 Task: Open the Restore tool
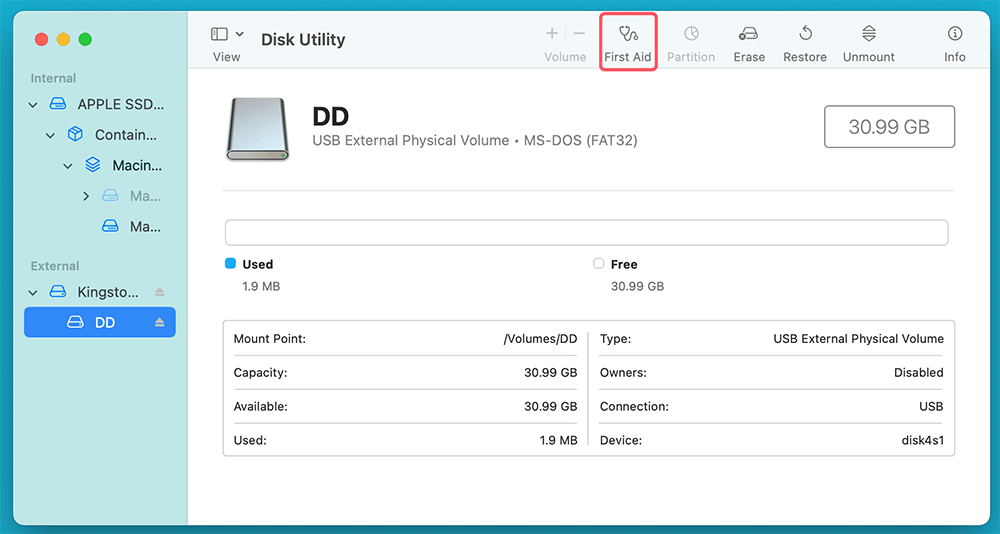pos(805,42)
